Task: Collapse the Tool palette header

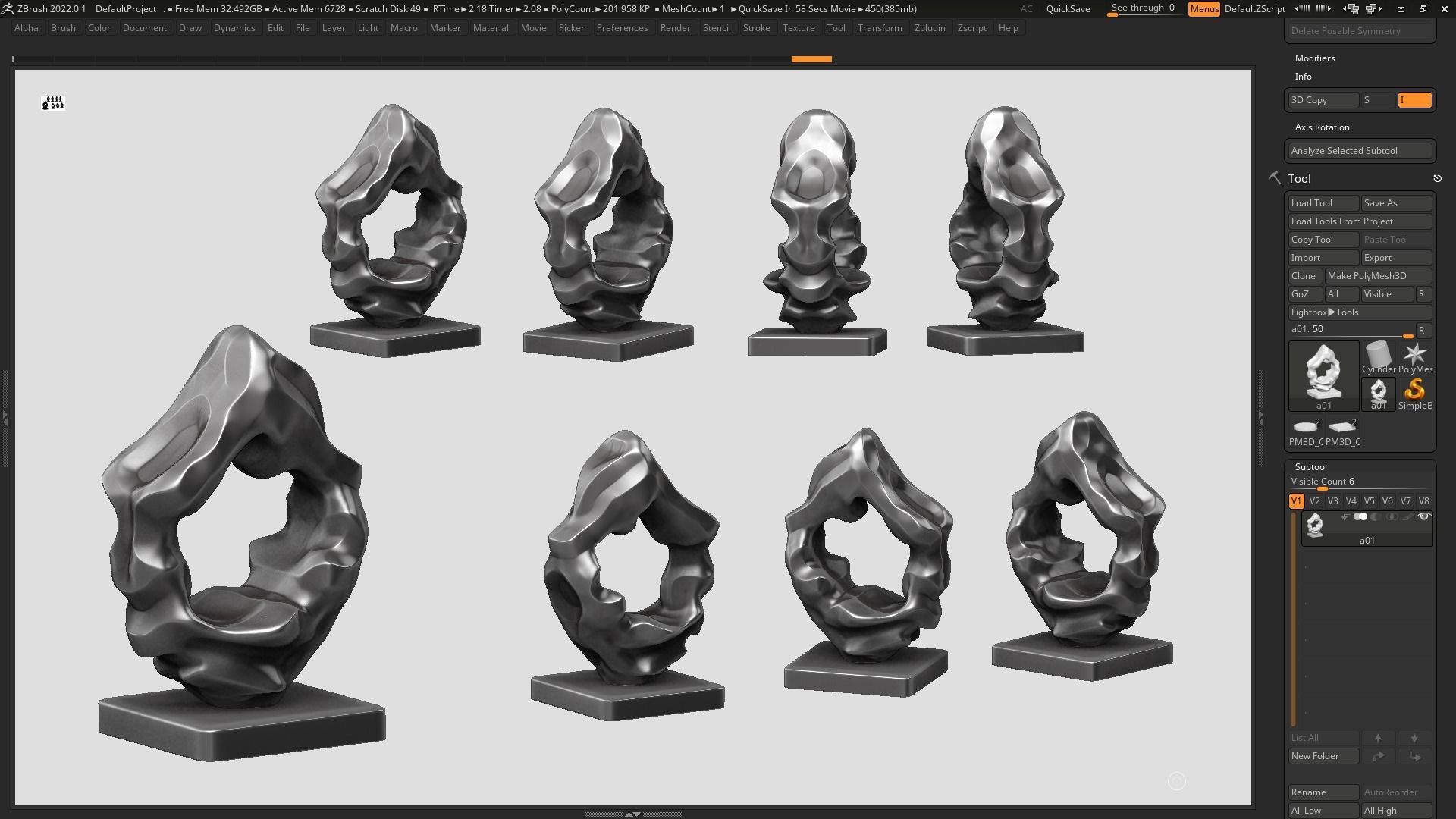Action: coord(1299,179)
